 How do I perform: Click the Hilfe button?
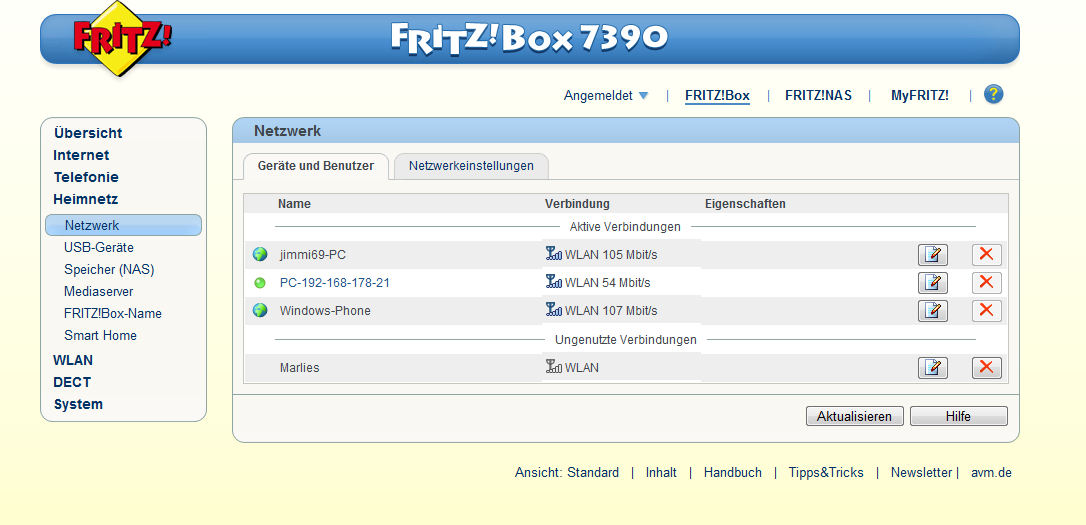tap(959, 416)
